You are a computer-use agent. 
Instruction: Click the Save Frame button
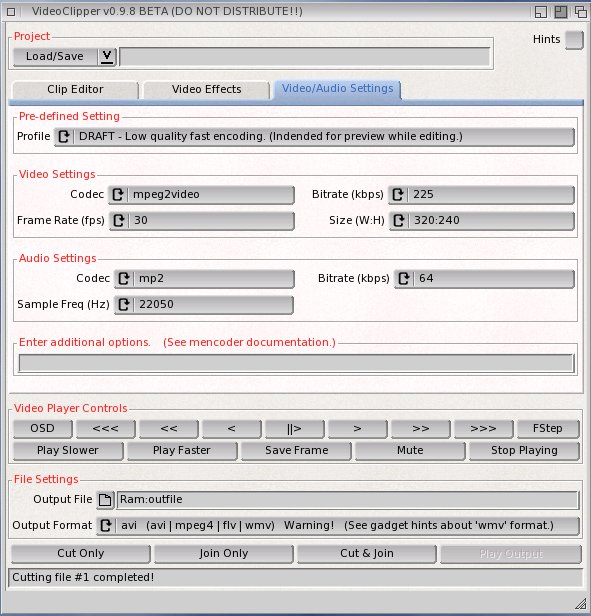tap(296, 451)
